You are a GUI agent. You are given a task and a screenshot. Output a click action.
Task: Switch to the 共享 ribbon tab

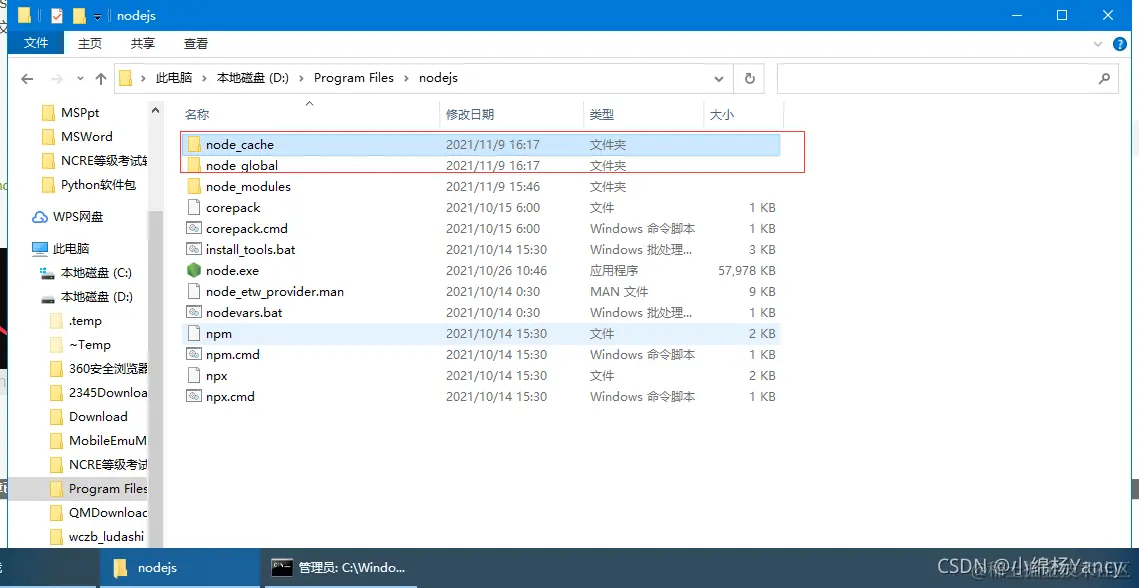click(142, 44)
